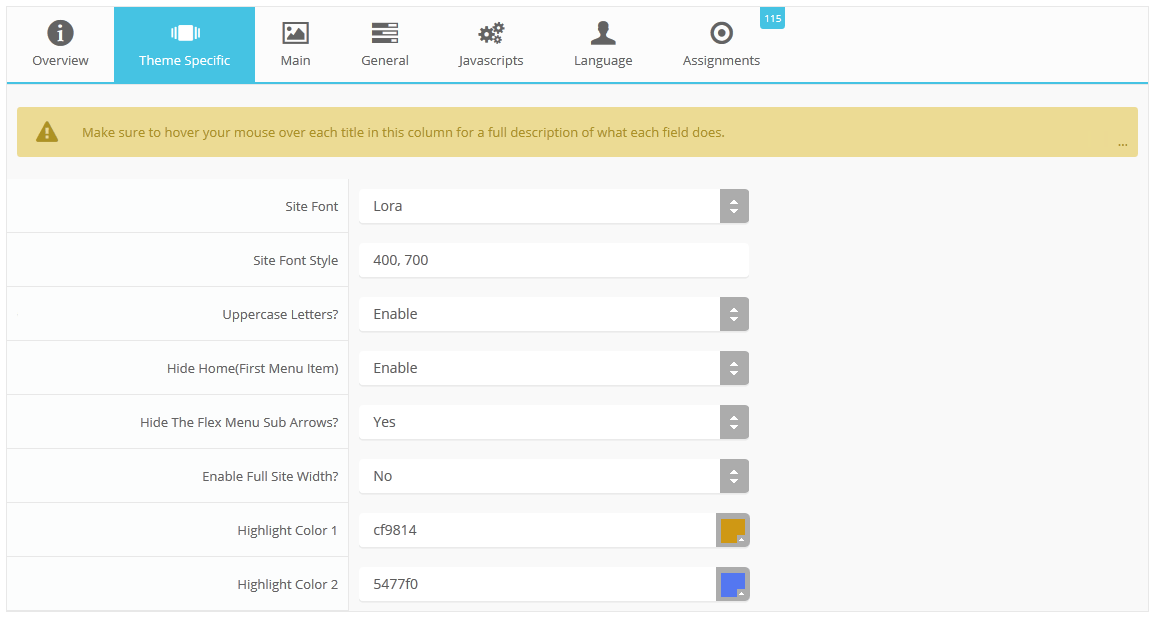Screen dimensions: 1160x627
Task: Click the warning triangle icon
Action: click(x=47, y=132)
